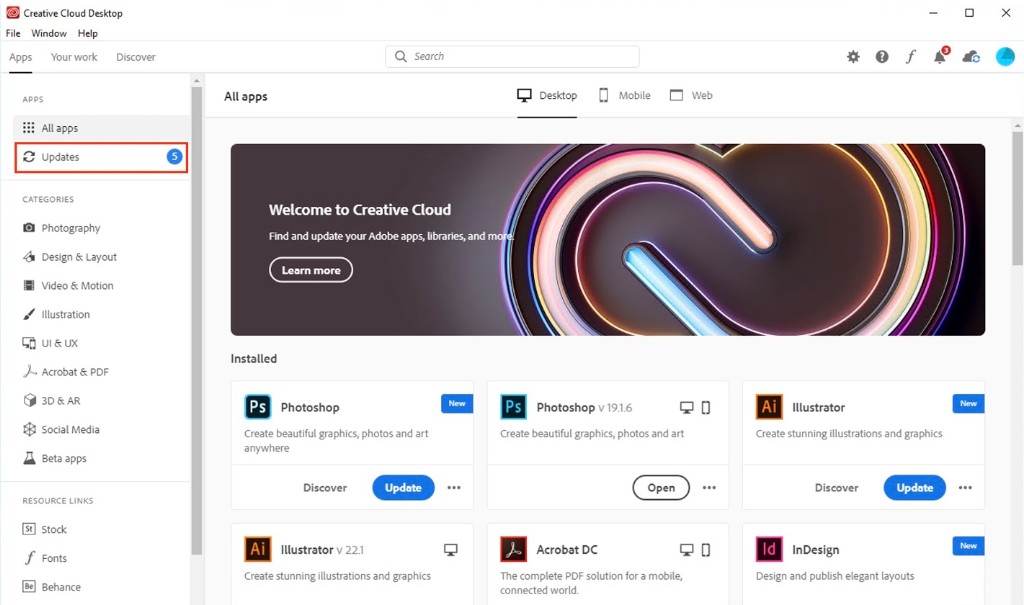Check the cloud sync status icon
The width and height of the screenshot is (1024, 605).
(x=971, y=57)
